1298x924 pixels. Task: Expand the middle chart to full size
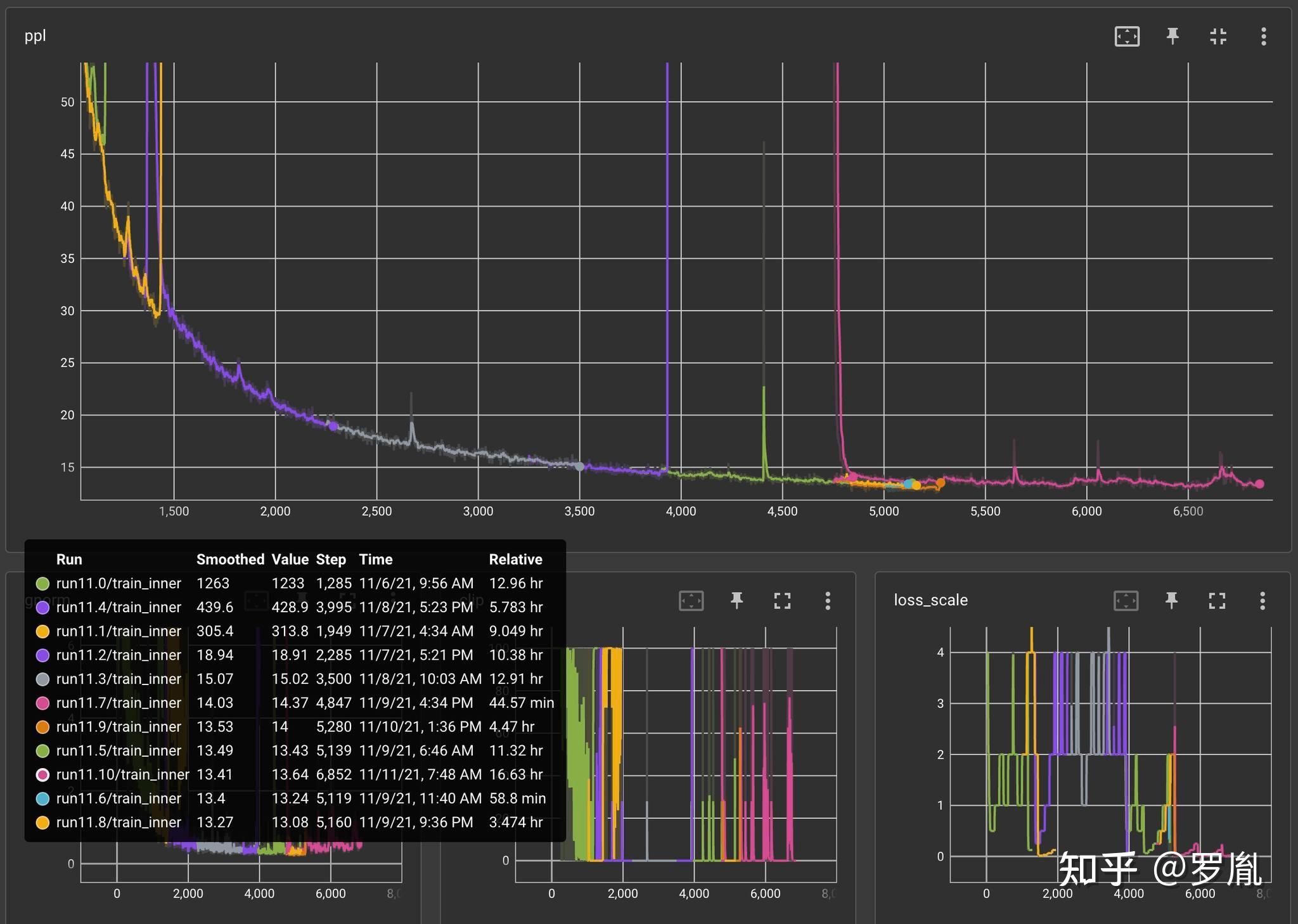pos(782,600)
